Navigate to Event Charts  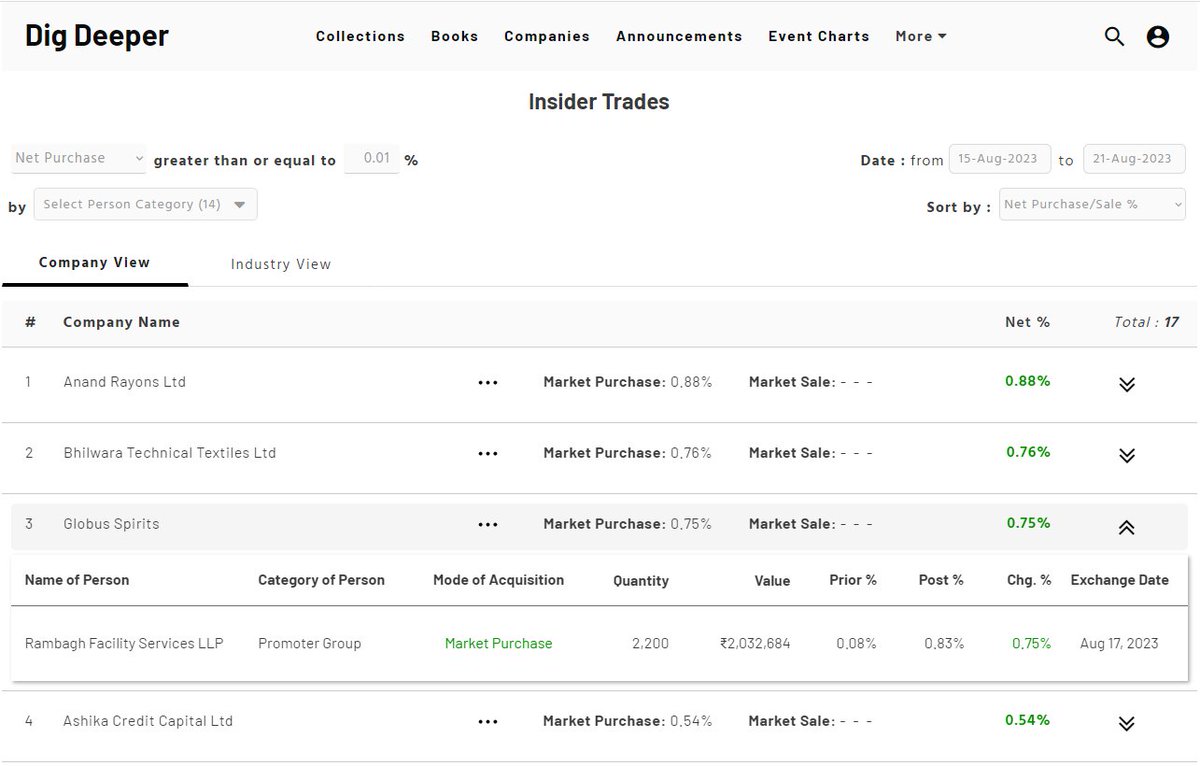click(x=818, y=36)
